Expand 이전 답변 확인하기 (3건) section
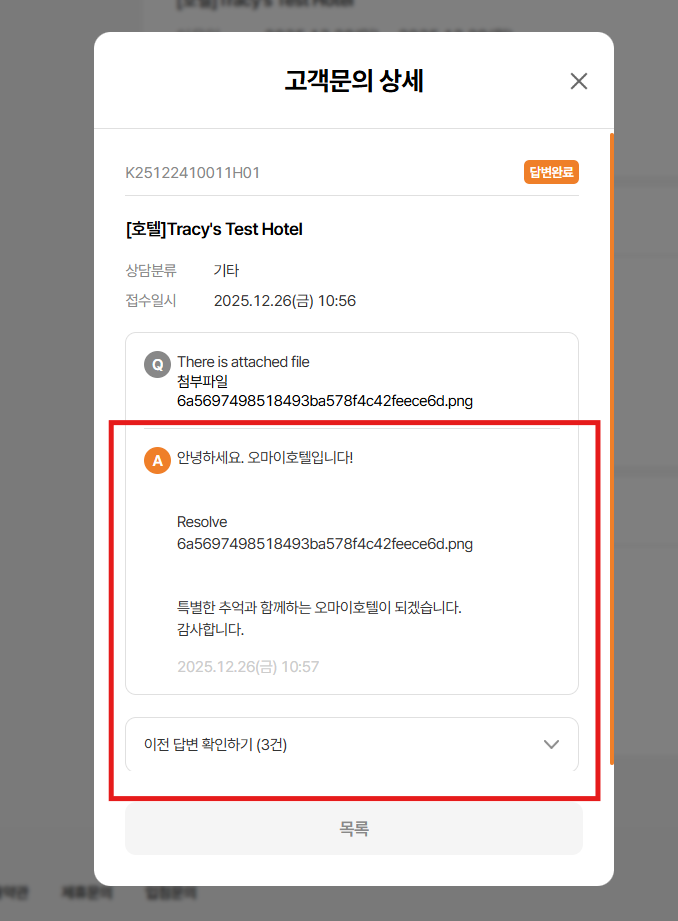Viewport: 678px width, 921px height. pyautogui.click(x=215, y=744)
